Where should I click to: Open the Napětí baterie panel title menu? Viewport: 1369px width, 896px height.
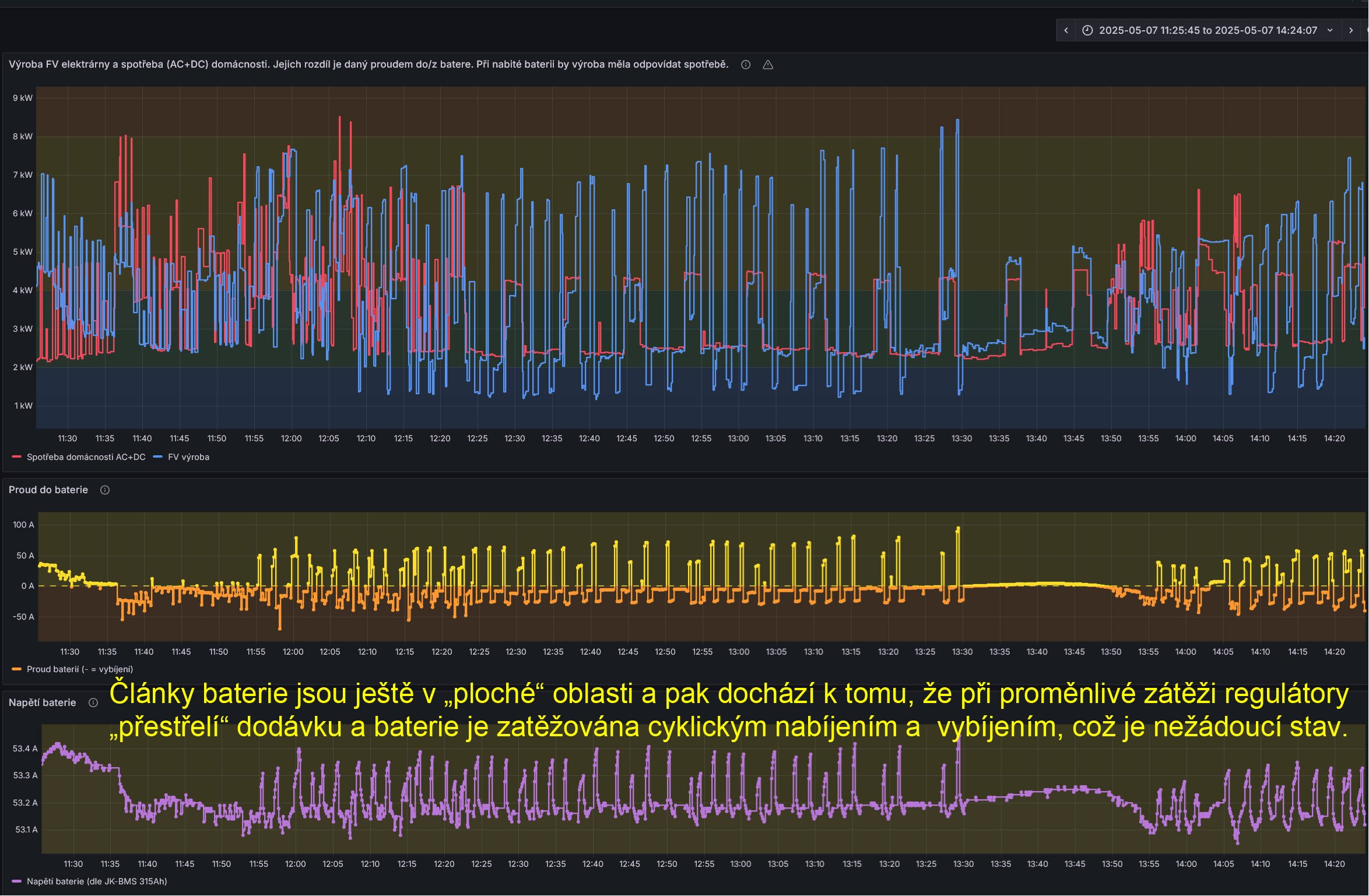[x=43, y=703]
